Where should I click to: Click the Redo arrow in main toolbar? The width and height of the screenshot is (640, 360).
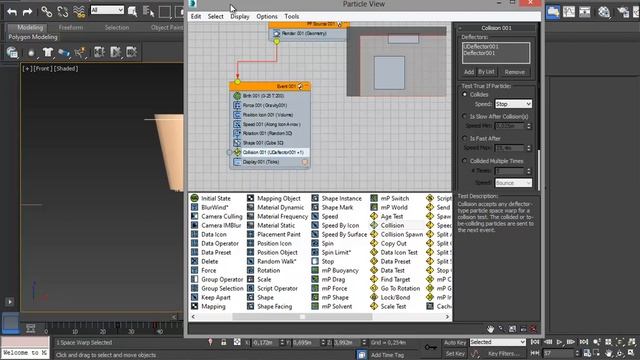pyautogui.click(x=27, y=11)
